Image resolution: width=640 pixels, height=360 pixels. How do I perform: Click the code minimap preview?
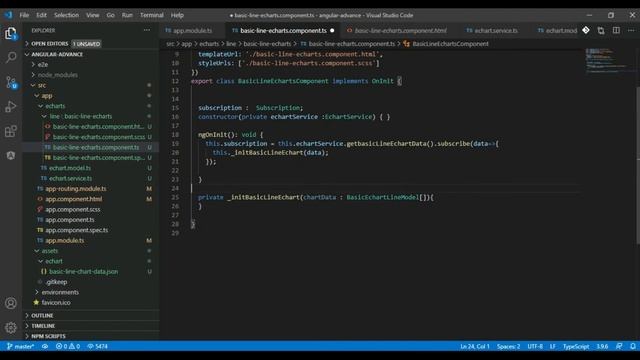point(606,60)
